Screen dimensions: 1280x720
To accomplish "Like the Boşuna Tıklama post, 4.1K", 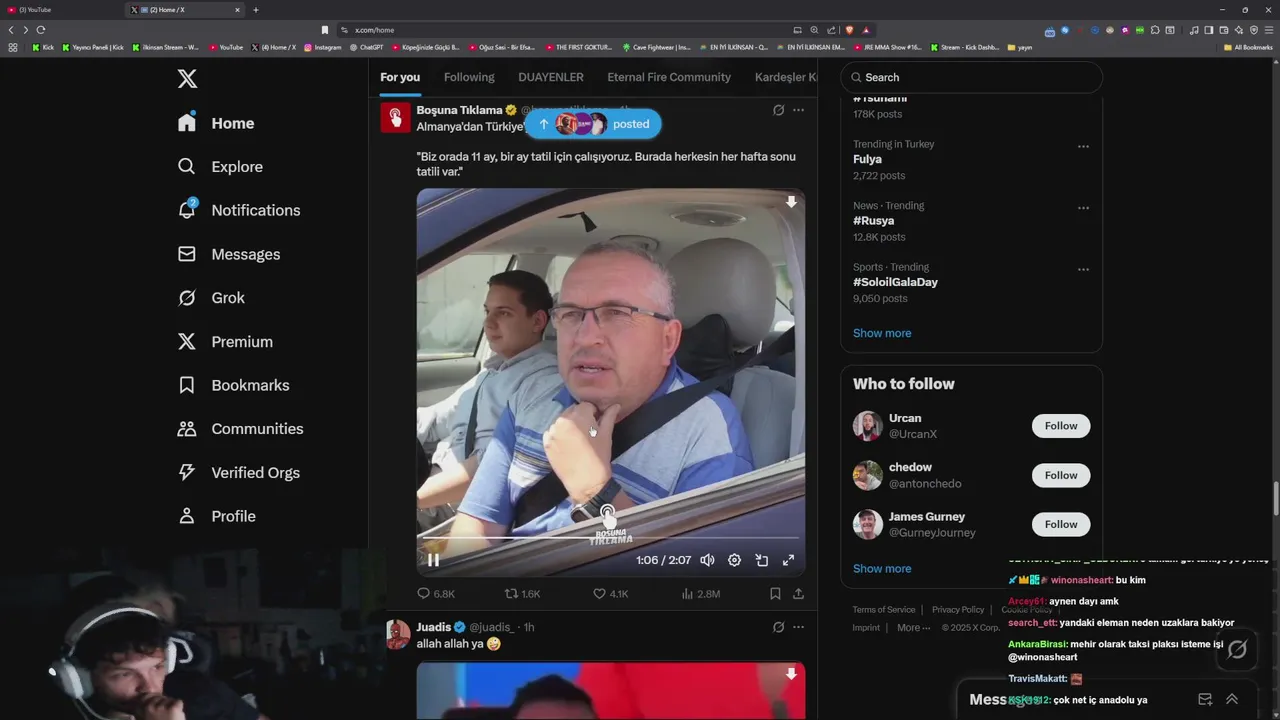I will coord(610,593).
